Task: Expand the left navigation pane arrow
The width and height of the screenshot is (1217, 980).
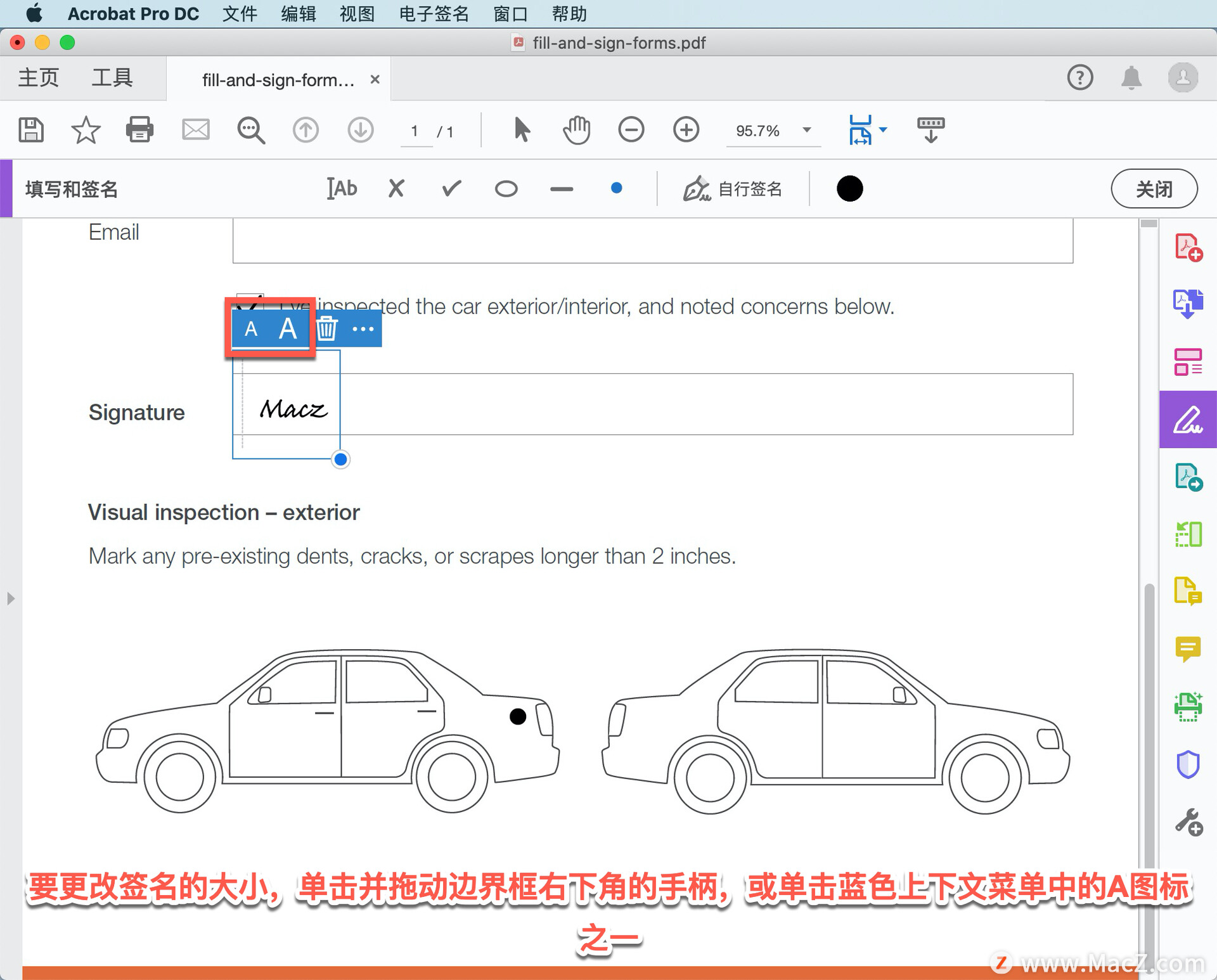Action: 10,598
